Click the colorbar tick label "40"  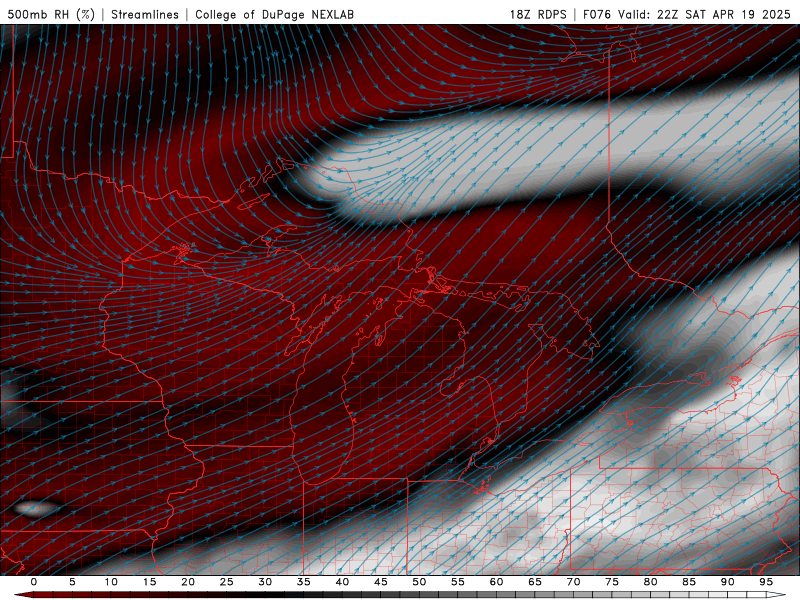342,582
